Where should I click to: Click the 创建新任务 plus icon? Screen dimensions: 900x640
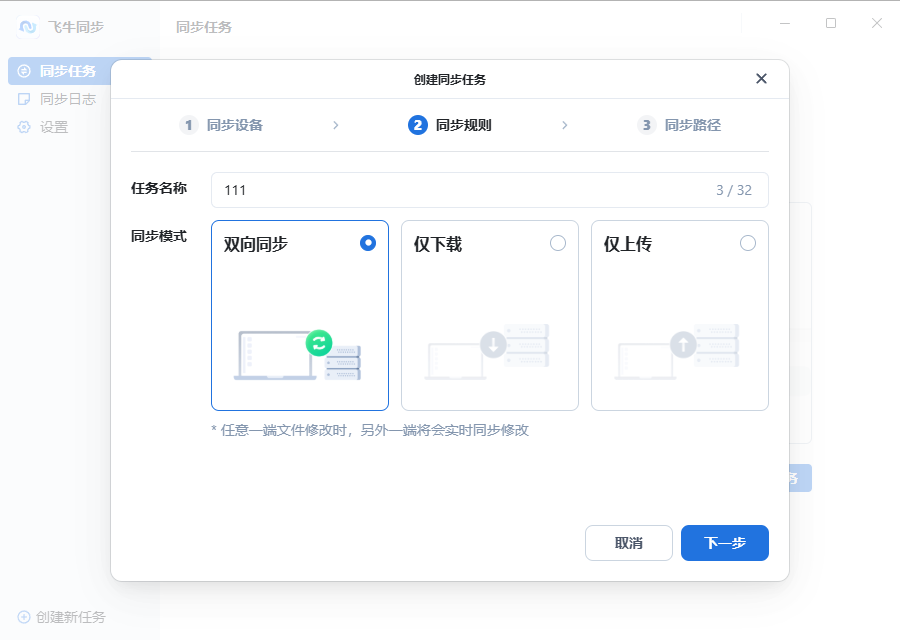24,617
